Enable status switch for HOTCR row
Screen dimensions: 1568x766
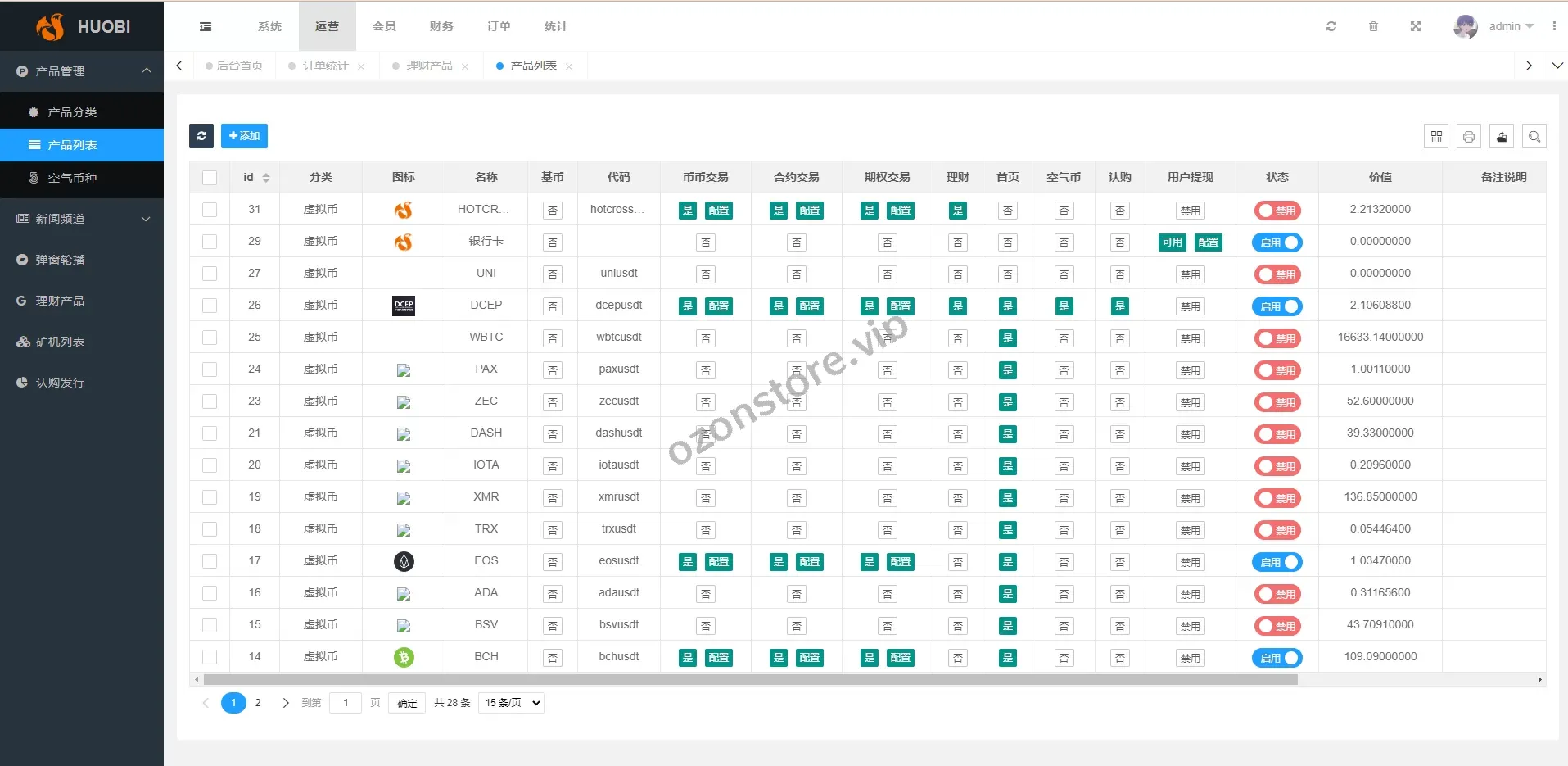(1277, 211)
